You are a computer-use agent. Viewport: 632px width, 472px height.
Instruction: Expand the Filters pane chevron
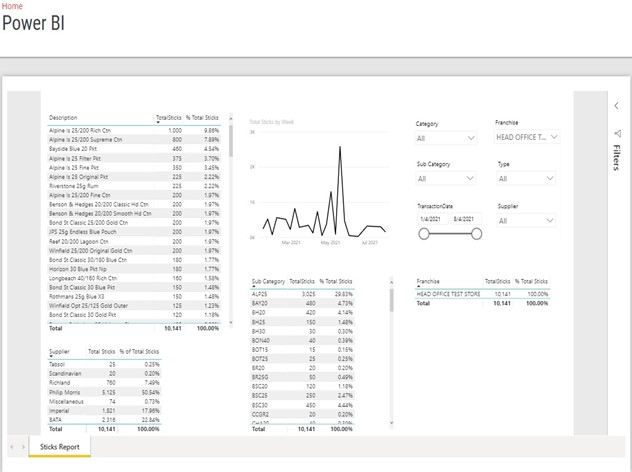click(616, 106)
